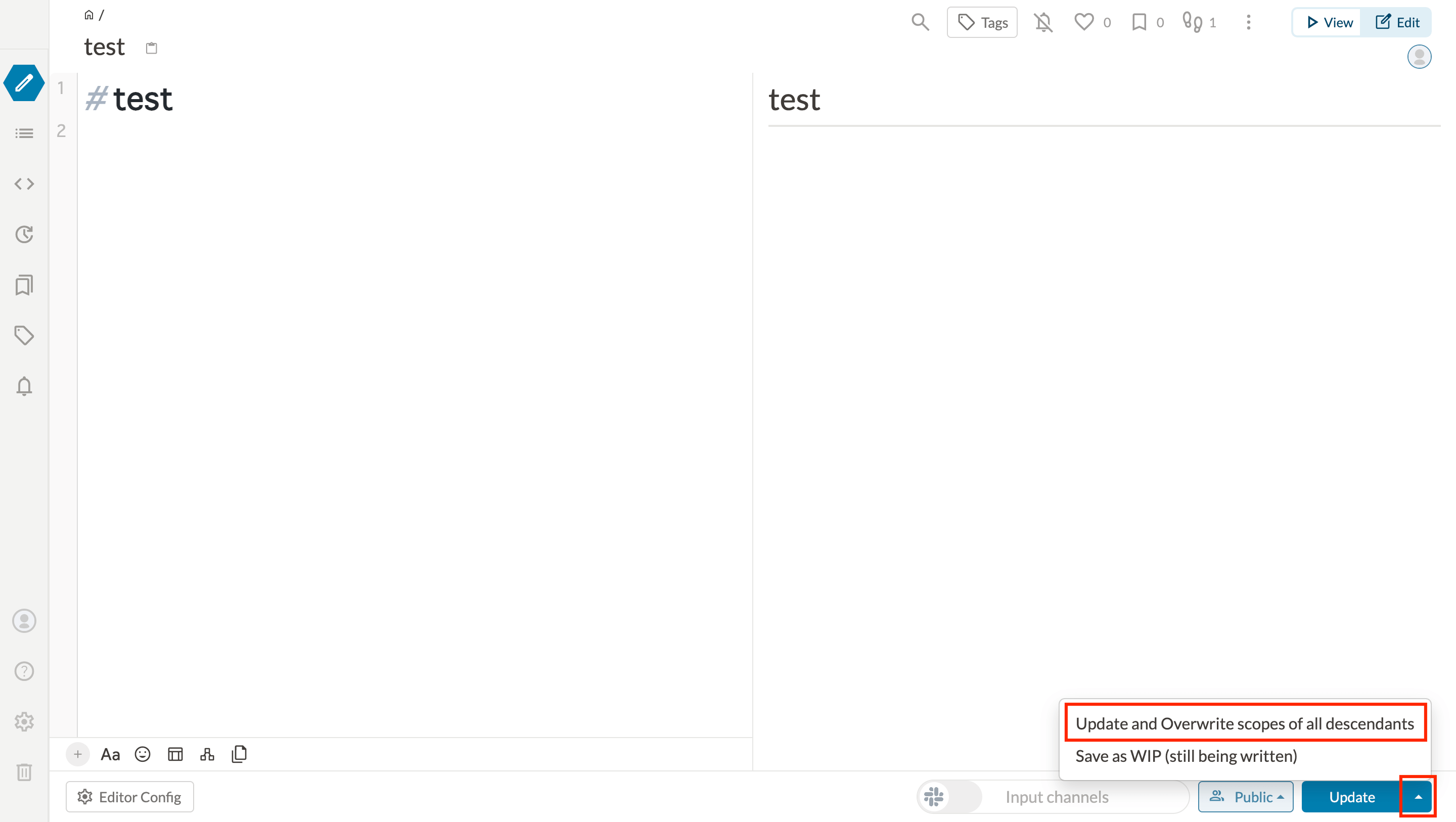Open templates icon in editor toolbar
This screenshot has height=822, width=1456.
(x=239, y=754)
